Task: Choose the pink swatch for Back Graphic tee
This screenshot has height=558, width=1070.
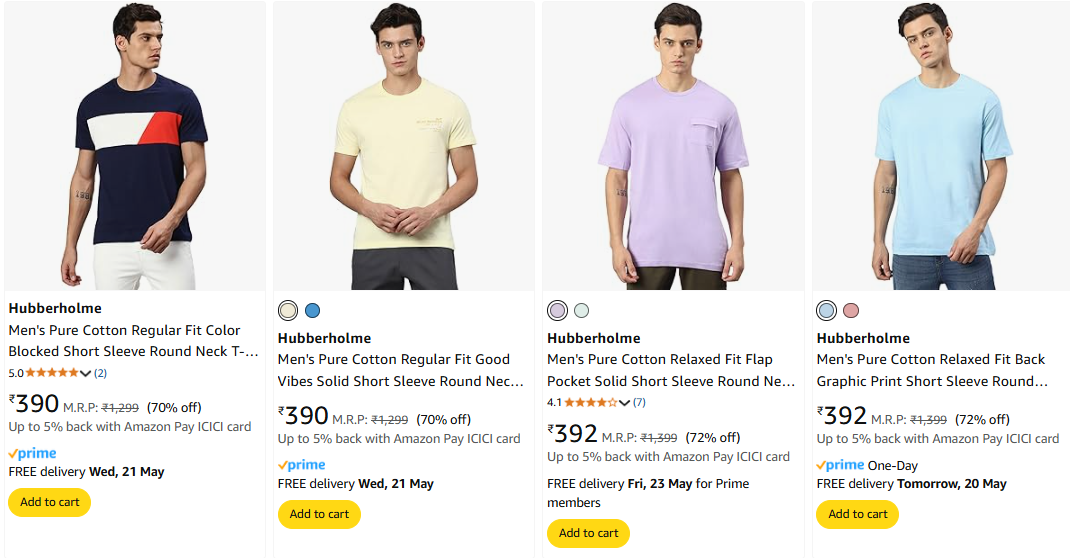Action: pos(851,310)
